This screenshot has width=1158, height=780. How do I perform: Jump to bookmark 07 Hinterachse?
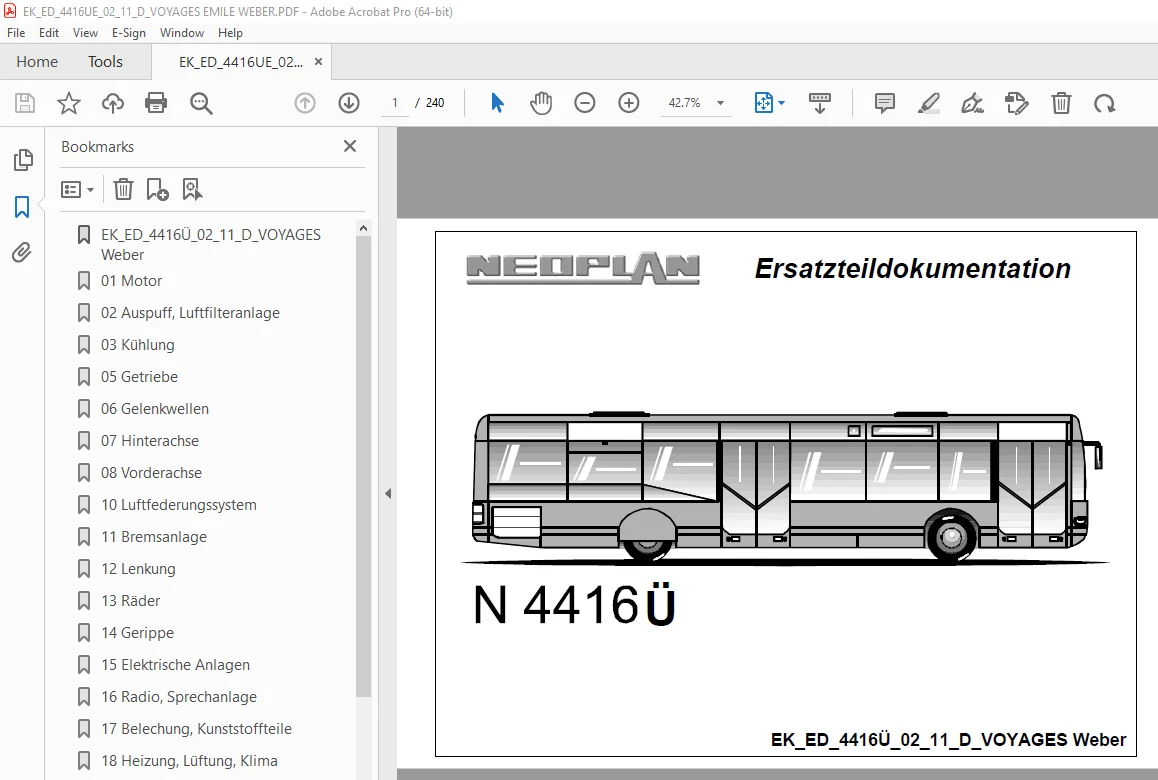pos(150,440)
